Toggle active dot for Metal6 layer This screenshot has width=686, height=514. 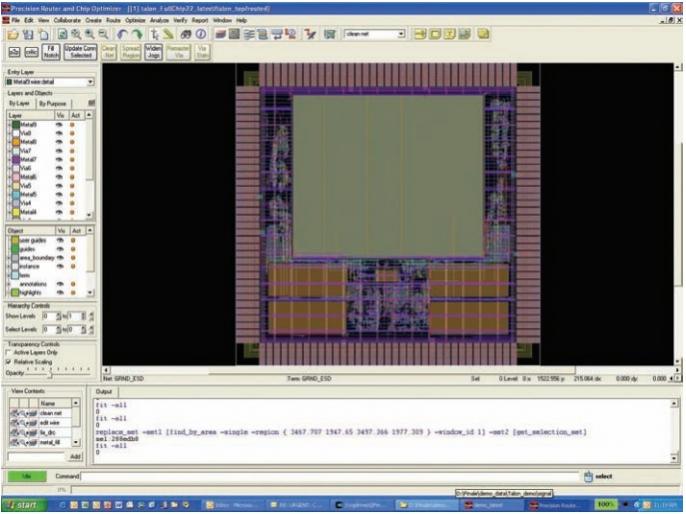[73, 177]
